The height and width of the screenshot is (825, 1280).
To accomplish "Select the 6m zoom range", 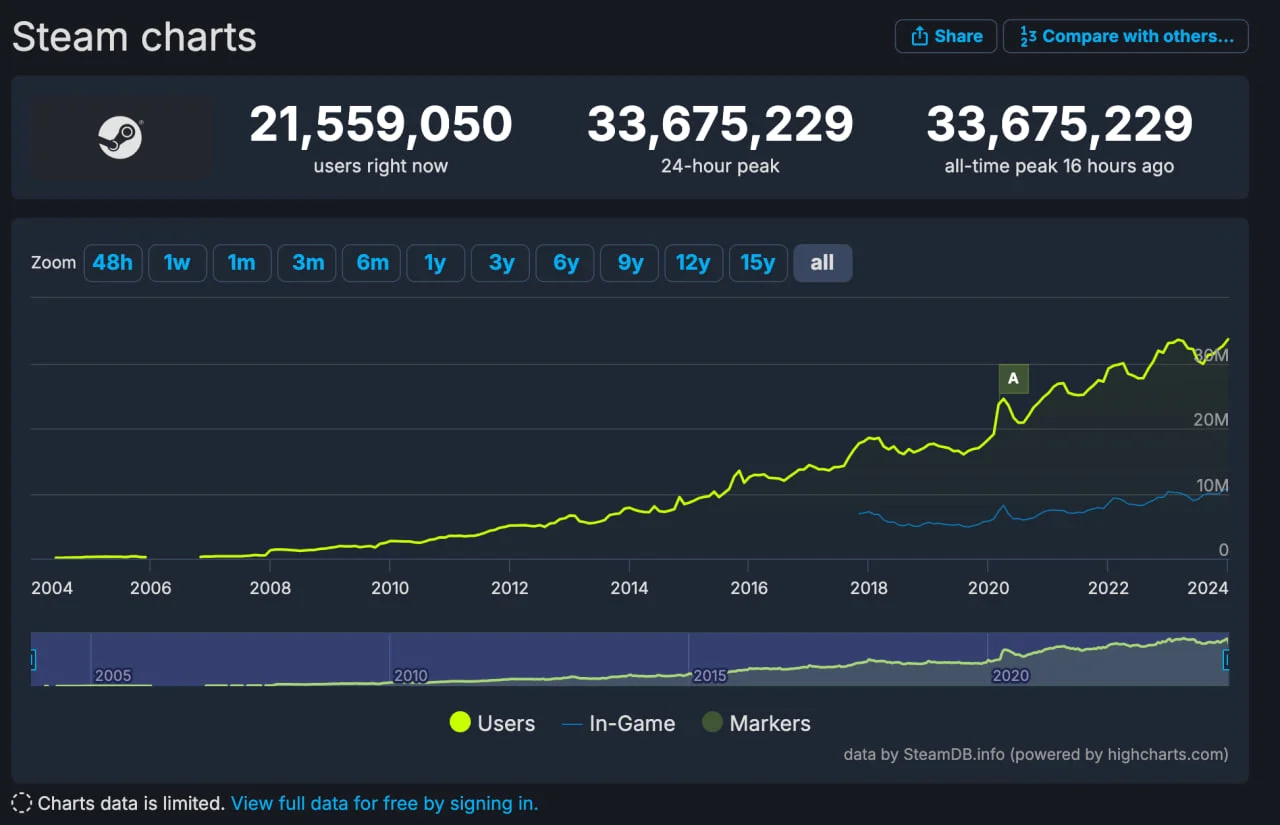I will tap(372, 263).
